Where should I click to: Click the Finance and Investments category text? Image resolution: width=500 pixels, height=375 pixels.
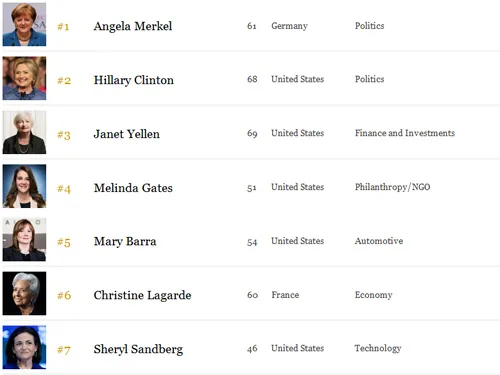(x=405, y=133)
